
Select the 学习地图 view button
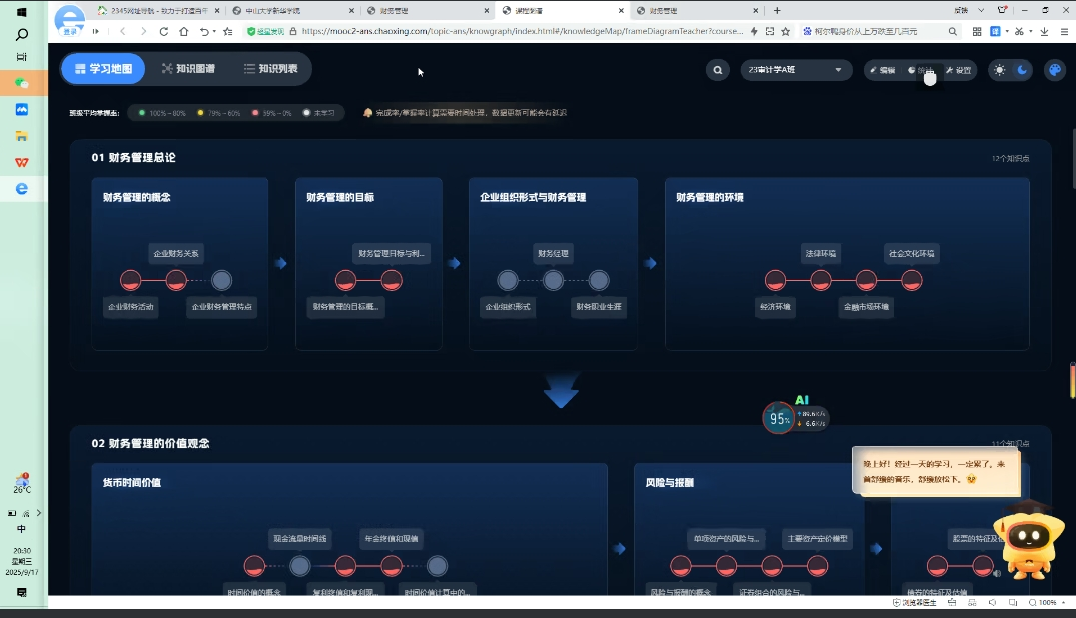(103, 69)
